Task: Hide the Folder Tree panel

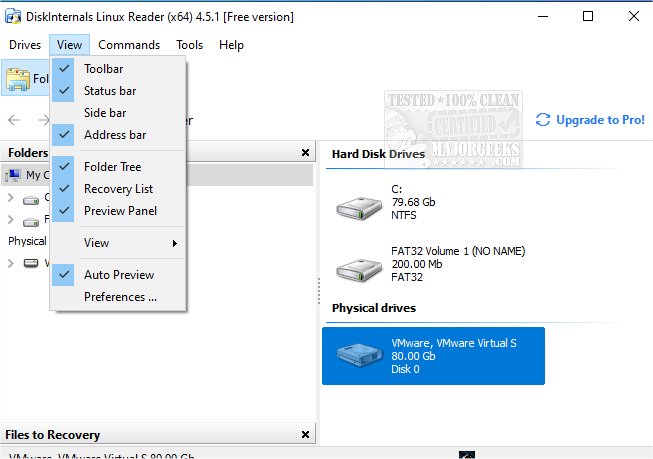Action: click(118, 167)
